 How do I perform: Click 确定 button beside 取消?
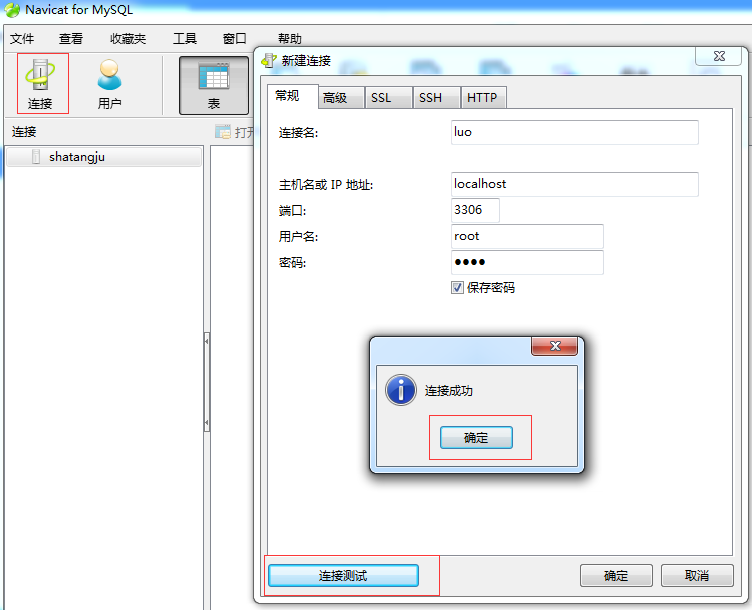[616, 575]
